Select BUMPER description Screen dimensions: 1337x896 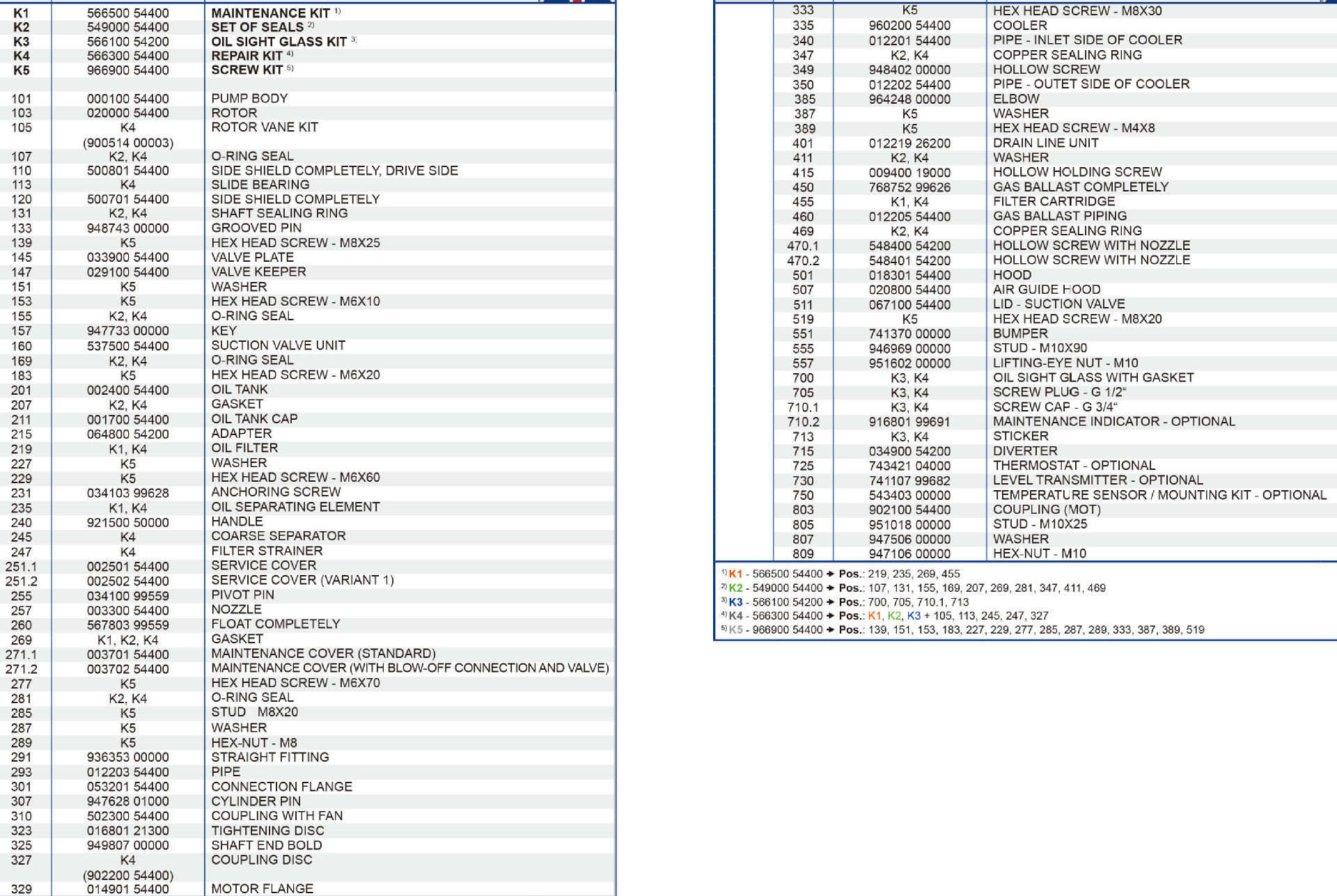tap(1020, 333)
